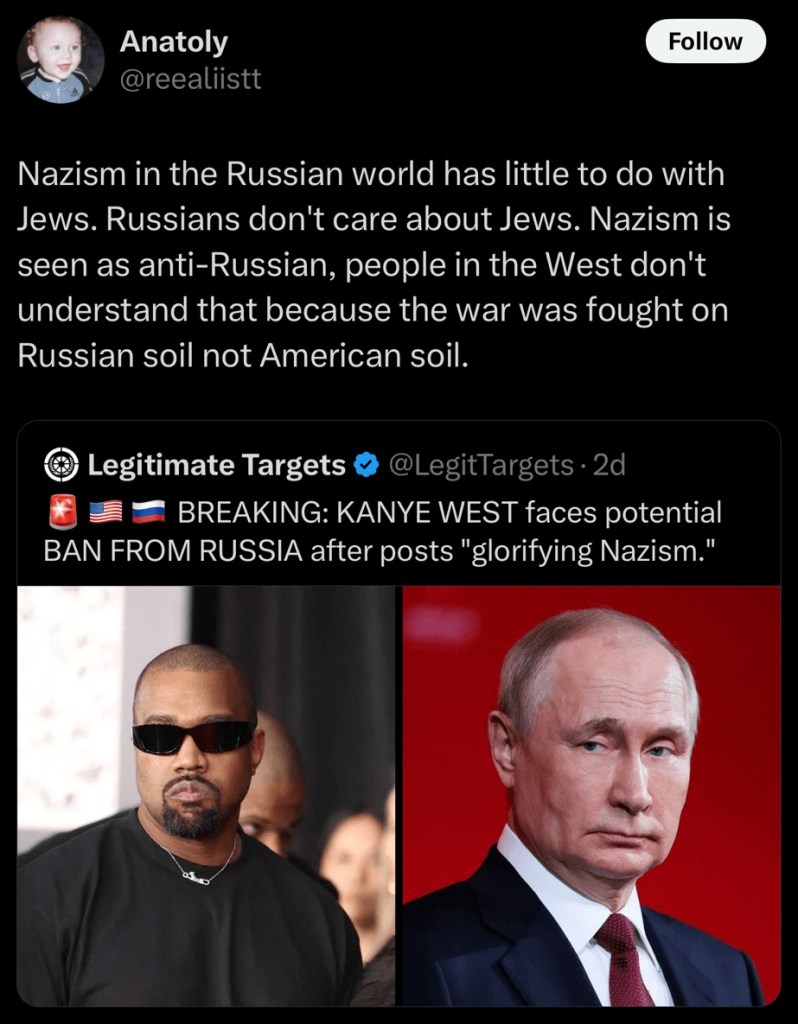Viewport: 798px width, 1024px height.
Task: Click the Follow button
Action: click(705, 41)
